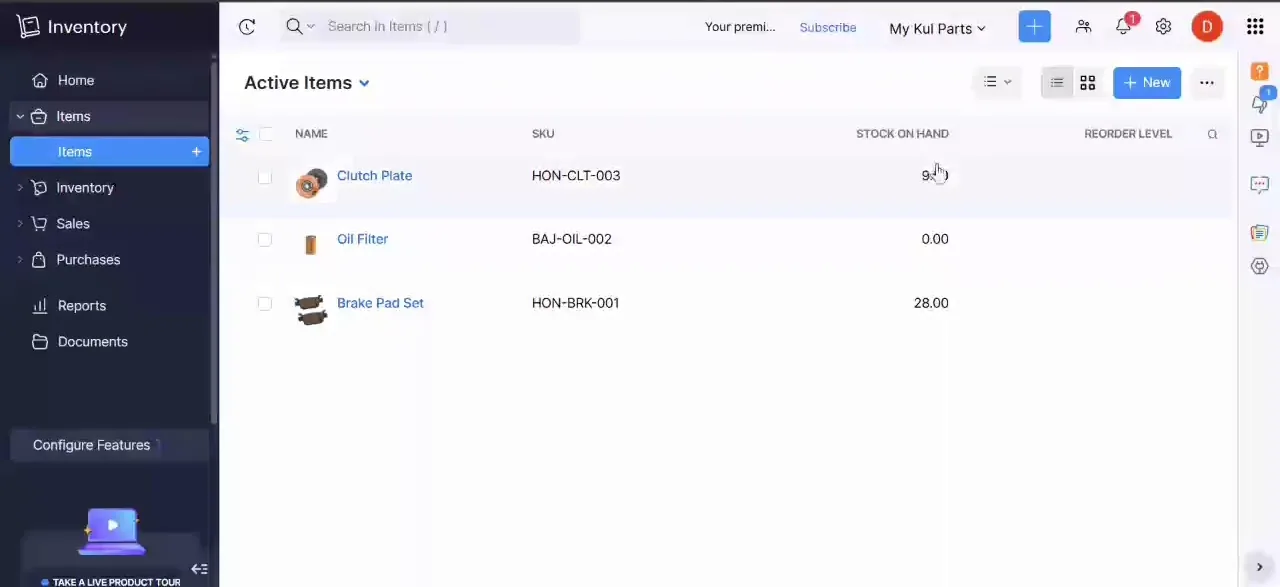Screen dimensions: 1280x587
Task: Open the notifications bell
Action: (1123, 27)
